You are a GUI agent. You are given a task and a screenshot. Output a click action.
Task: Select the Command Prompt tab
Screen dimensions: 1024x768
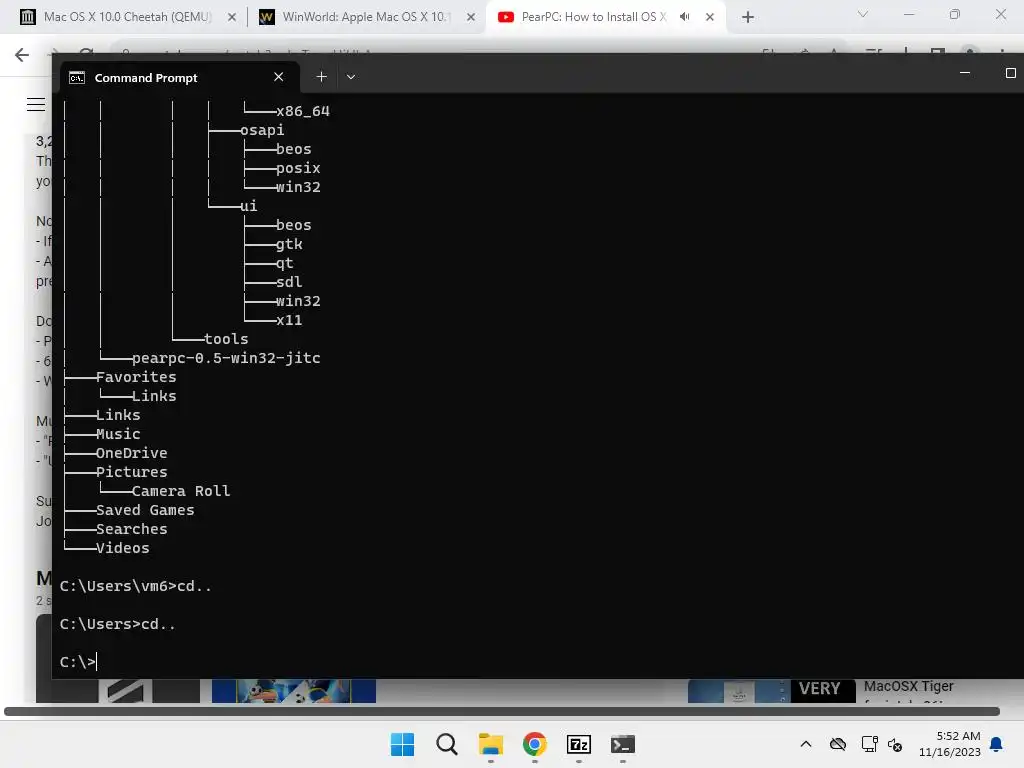pos(180,78)
